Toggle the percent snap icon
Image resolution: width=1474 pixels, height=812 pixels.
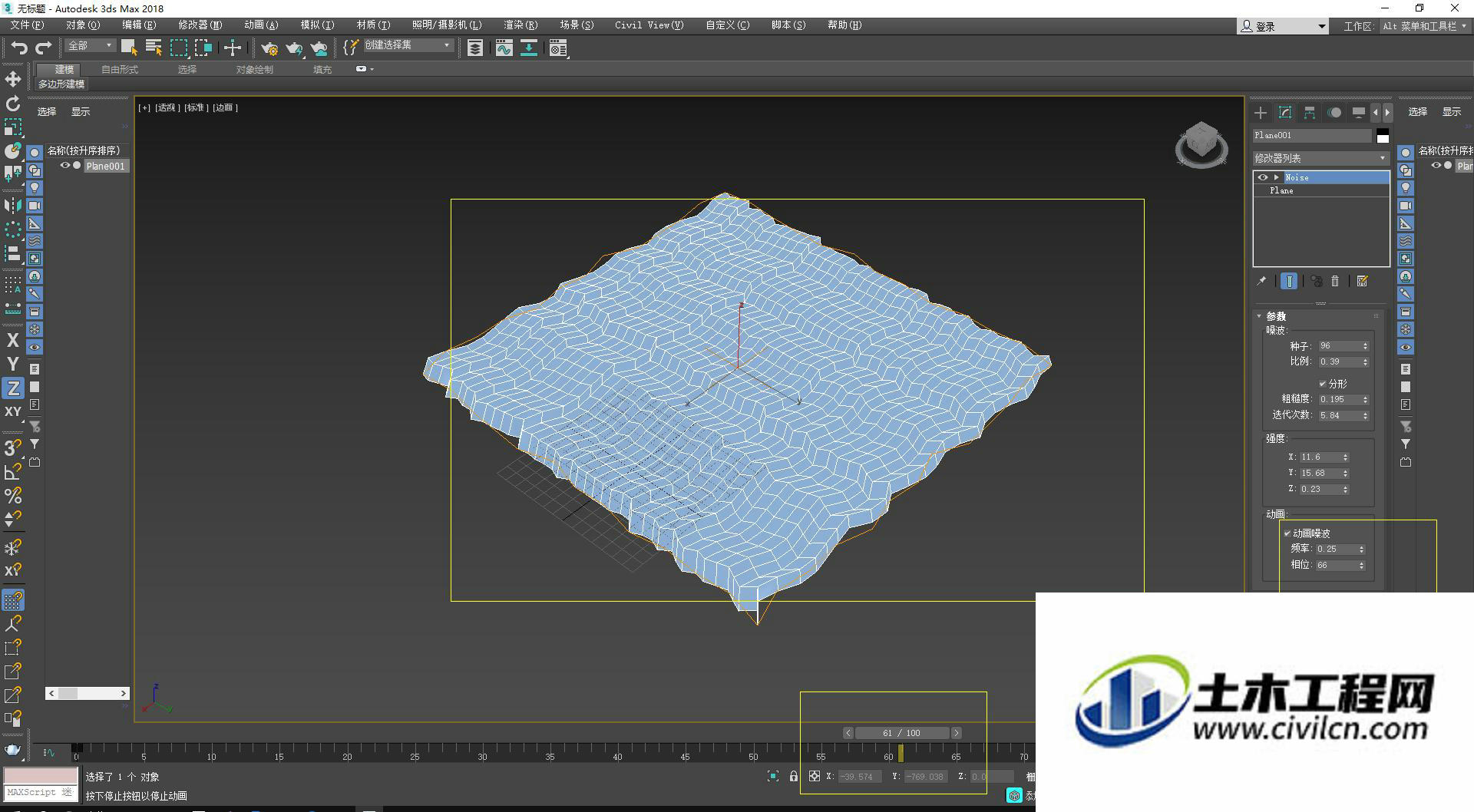coord(13,496)
